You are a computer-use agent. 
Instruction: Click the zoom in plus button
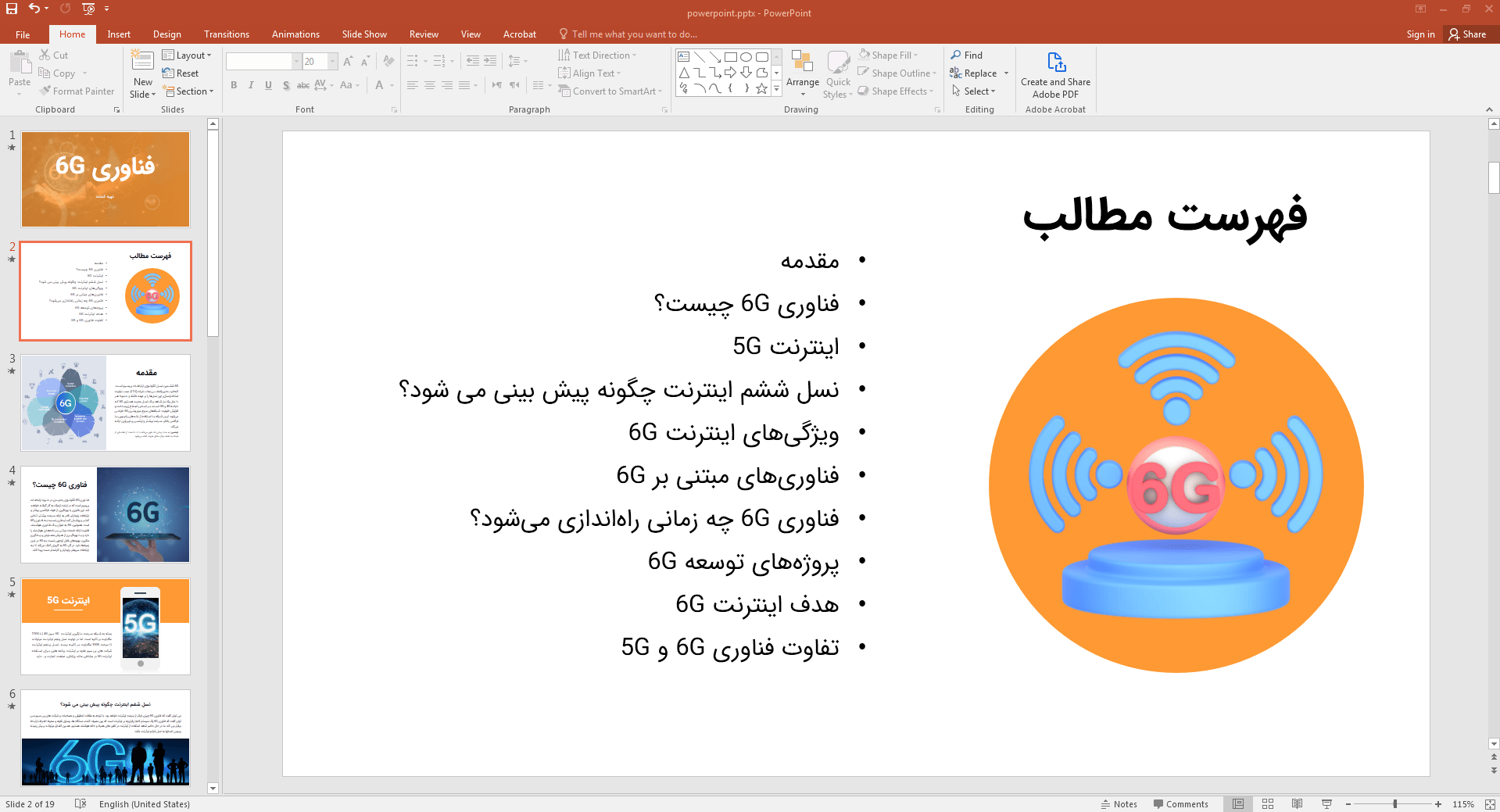(1438, 803)
